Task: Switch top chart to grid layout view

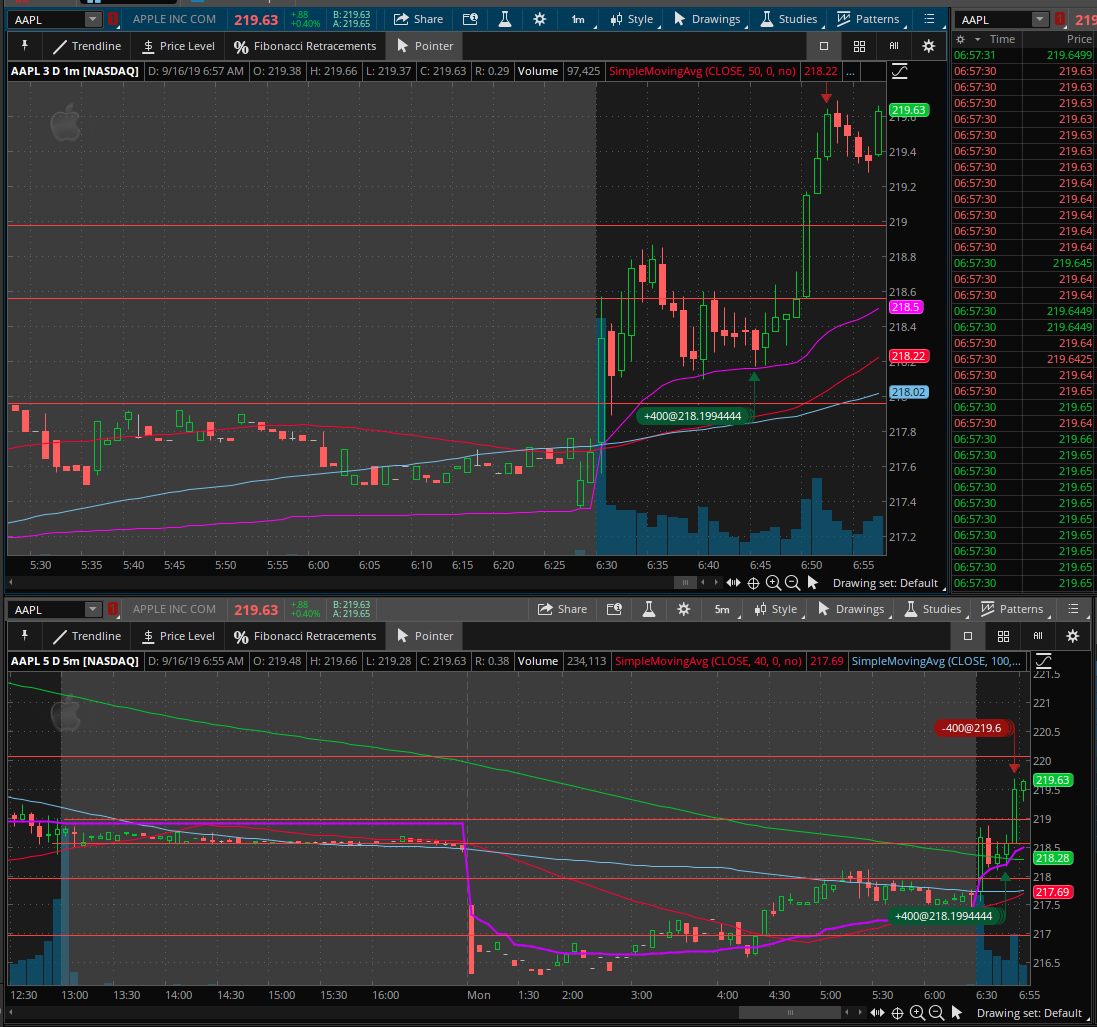Action: [859, 46]
